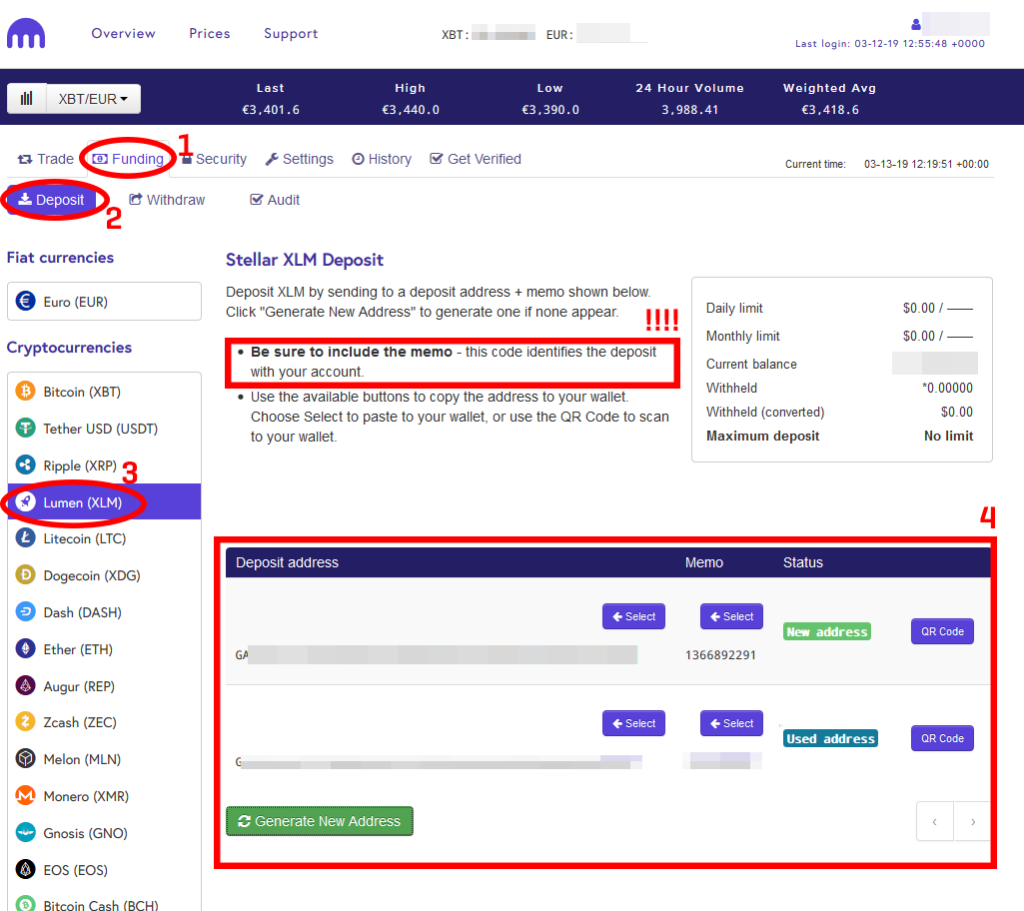The height and width of the screenshot is (911, 1024).
Task: Go to previous page of addresses
Action: coord(935,822)
